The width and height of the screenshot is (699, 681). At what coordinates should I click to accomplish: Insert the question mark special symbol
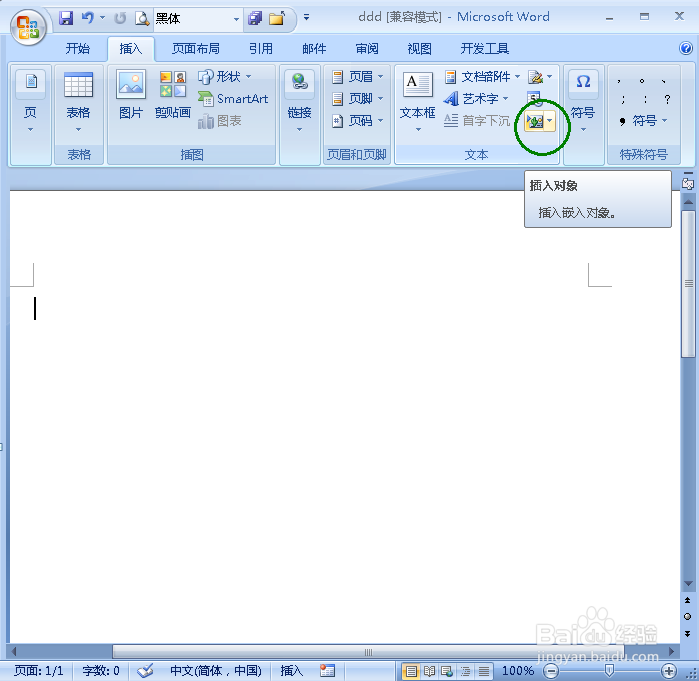667,99
